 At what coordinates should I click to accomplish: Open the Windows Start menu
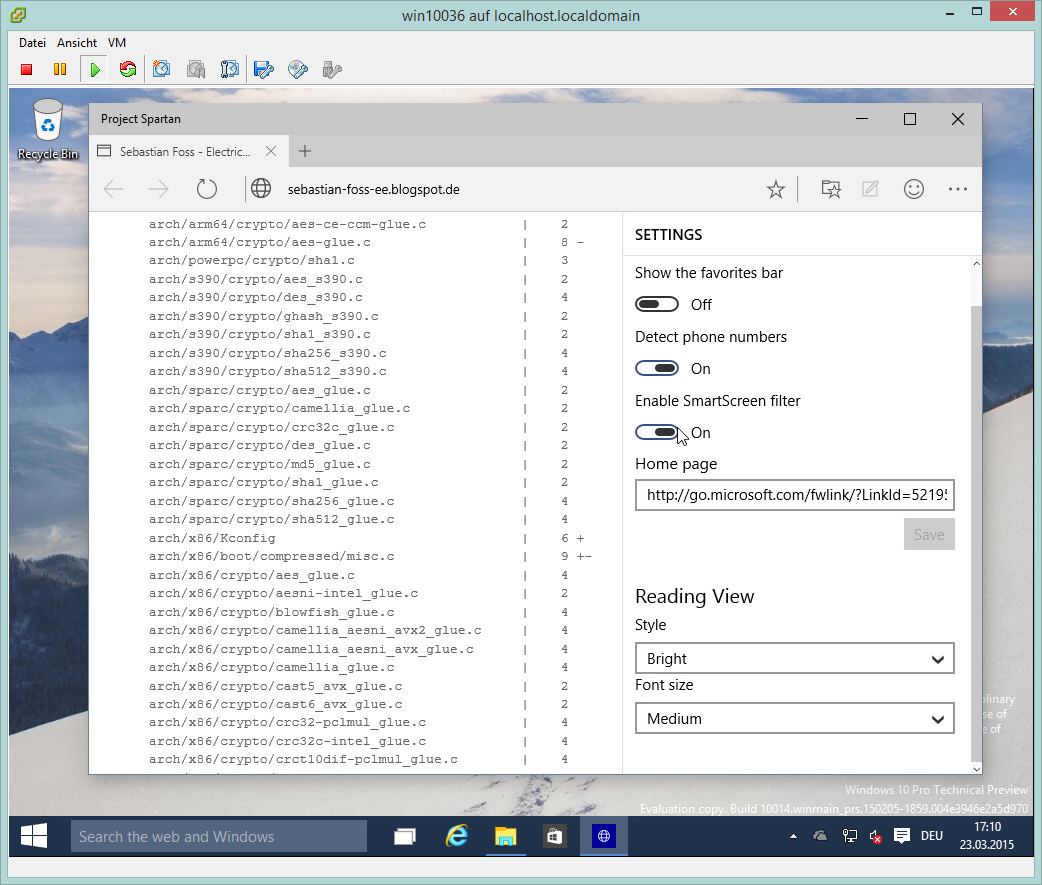(34, 836)
